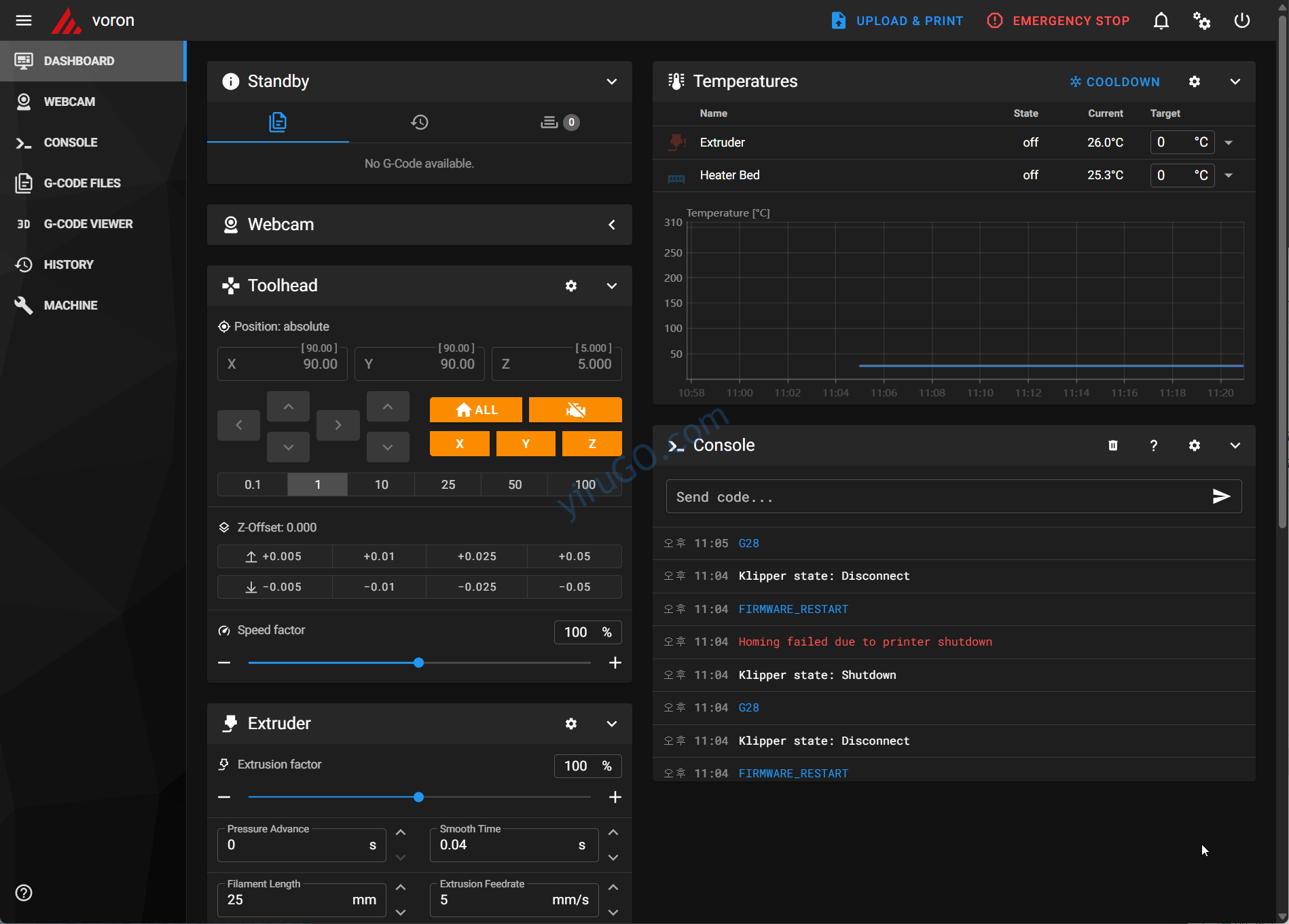Open Temperatures settings gear
The image size is (1289, 924).
[x=1195, y=81]
